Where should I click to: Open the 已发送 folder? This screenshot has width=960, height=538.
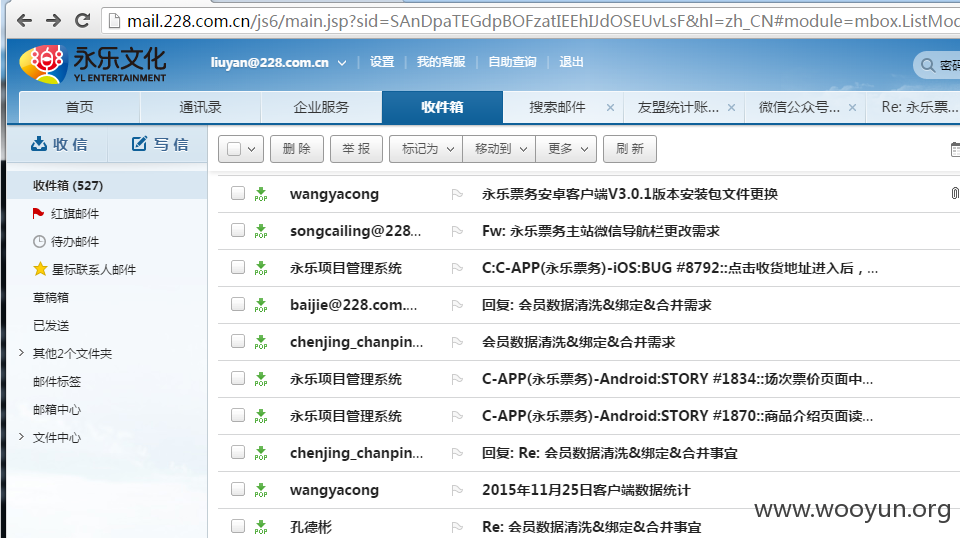coord(51,325)
